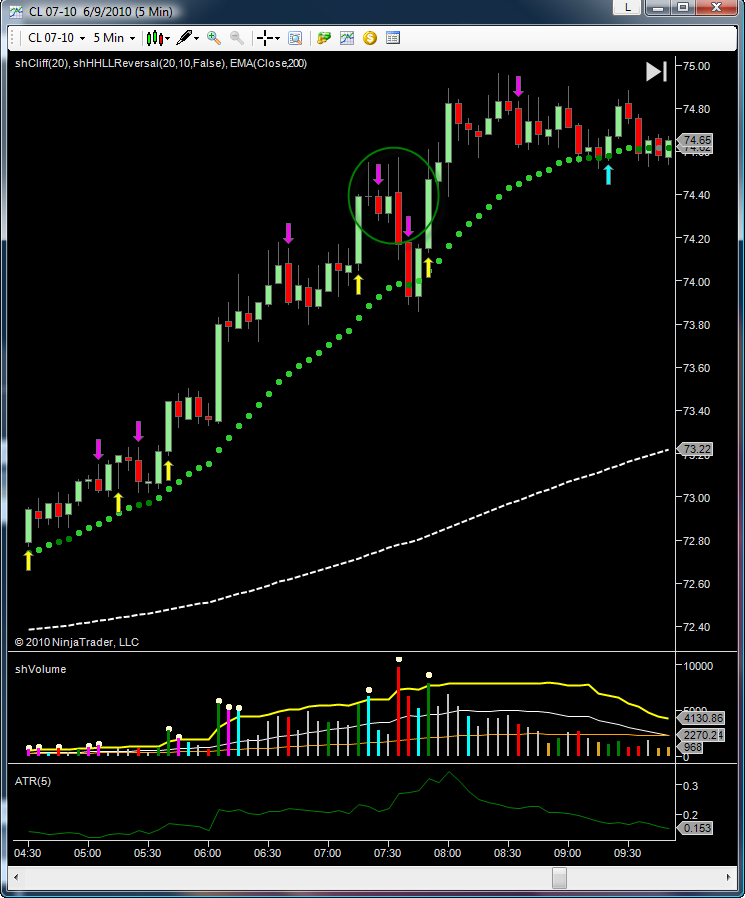
Task: Click the 72.40 price axis label
Action: coord(696,627)
